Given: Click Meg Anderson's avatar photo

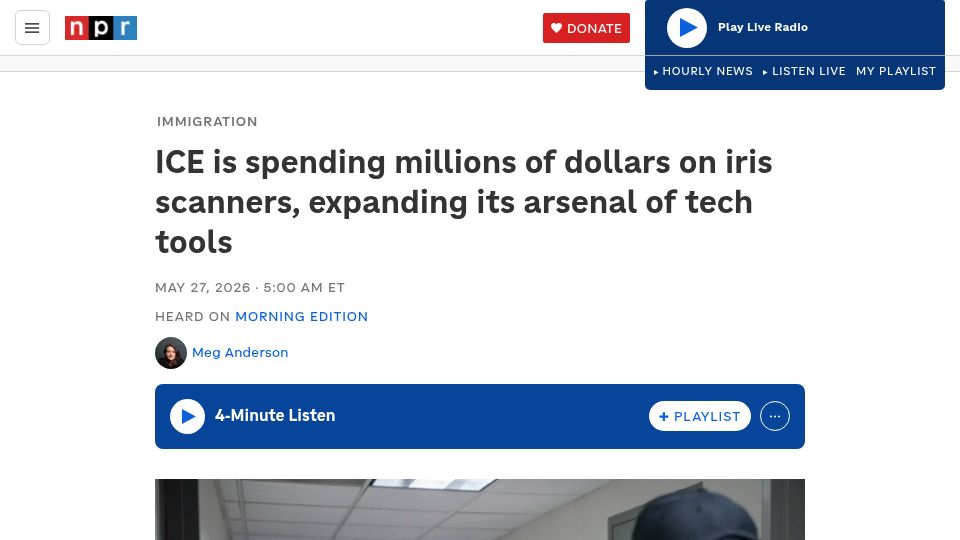Looking at the screenshot, I should coord(171,353).
